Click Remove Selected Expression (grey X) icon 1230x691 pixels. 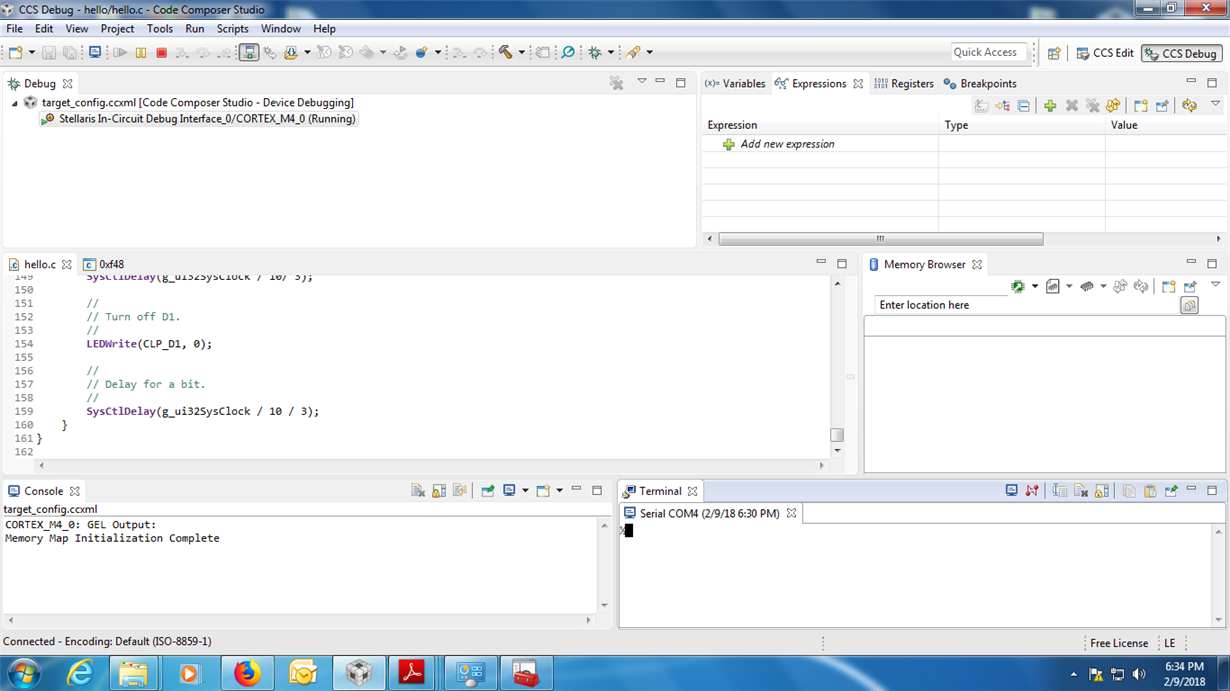tap(1072, 106)
